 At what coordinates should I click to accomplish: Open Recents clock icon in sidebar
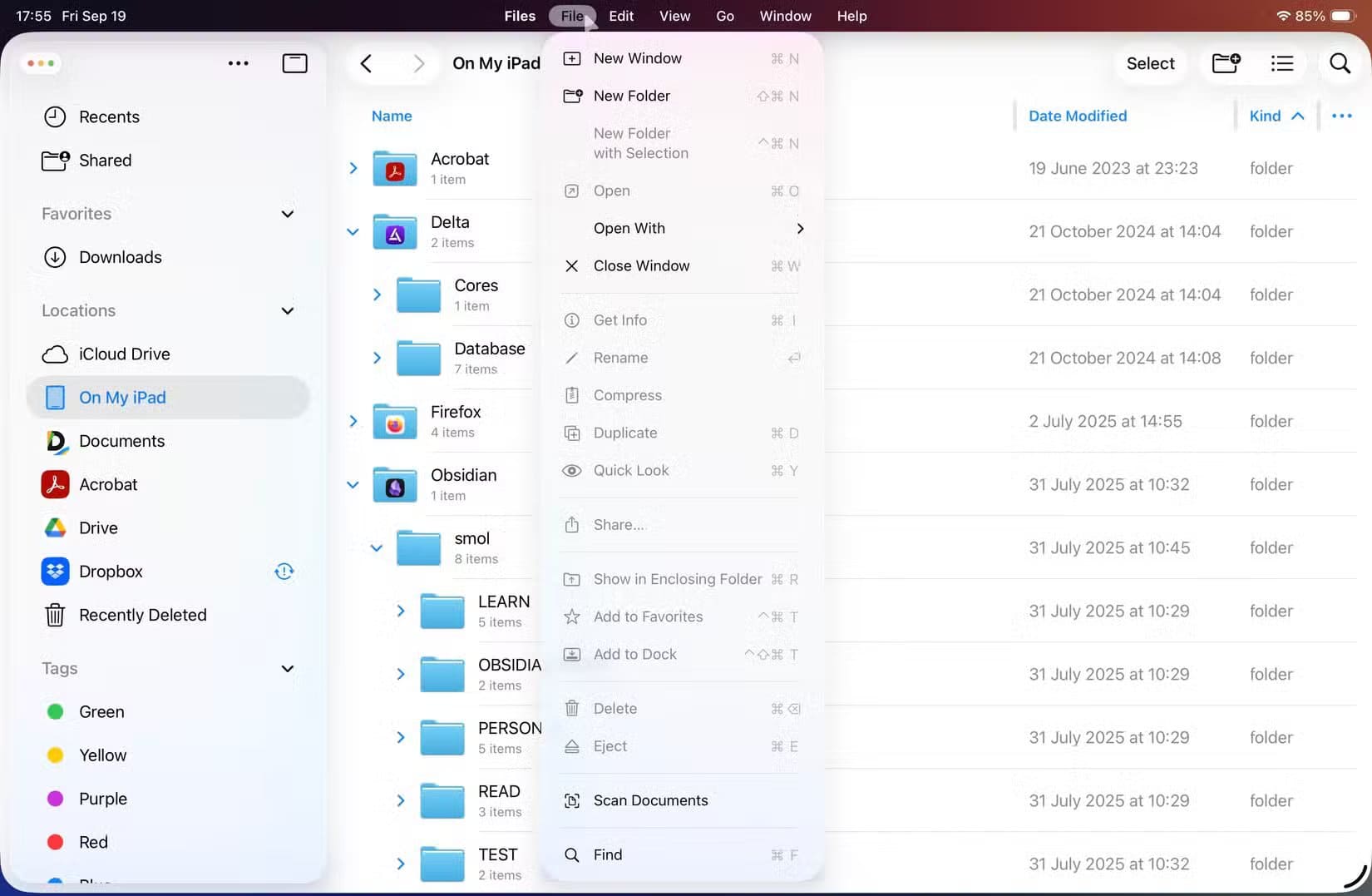(x=55, y=117)
